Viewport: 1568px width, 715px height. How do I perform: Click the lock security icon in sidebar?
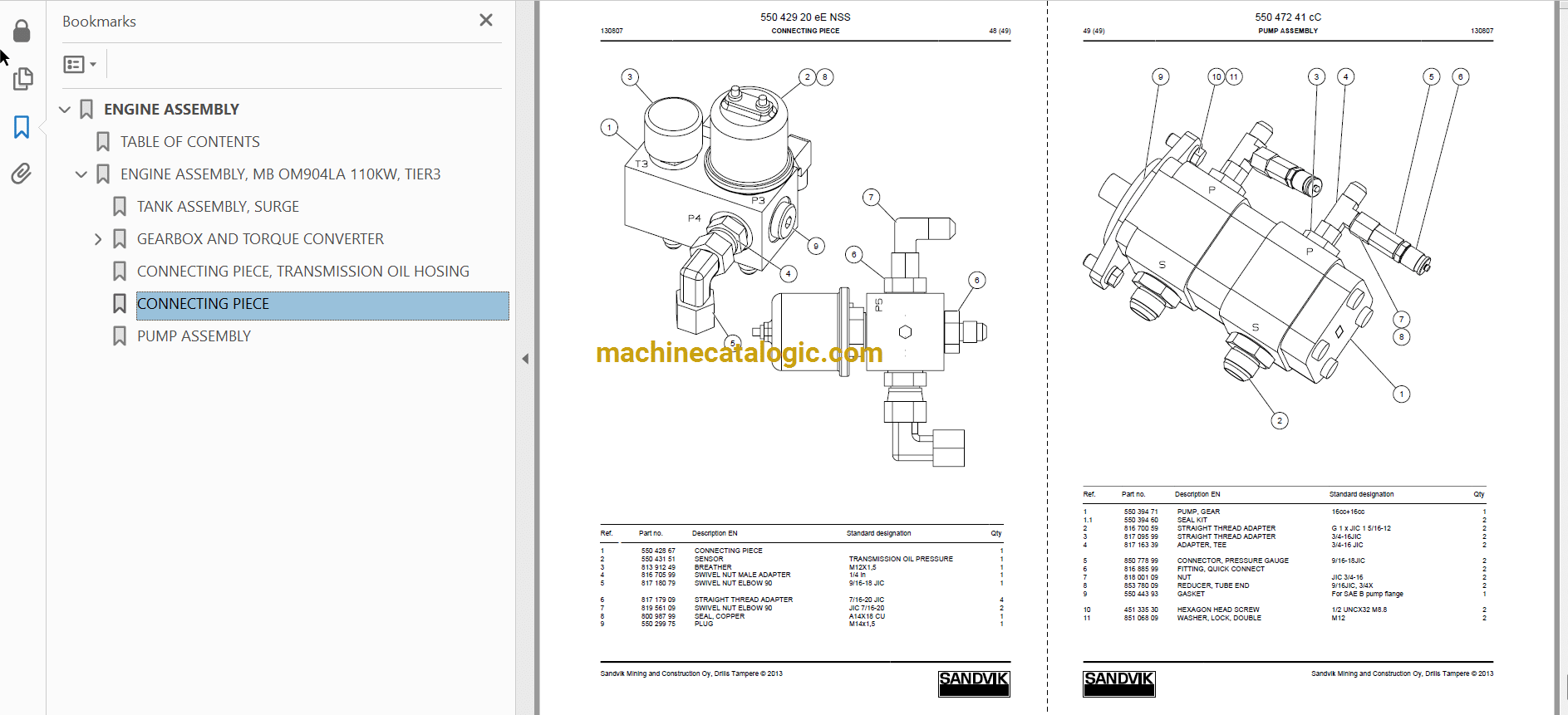pyautogui.click(x=22, y=32)
